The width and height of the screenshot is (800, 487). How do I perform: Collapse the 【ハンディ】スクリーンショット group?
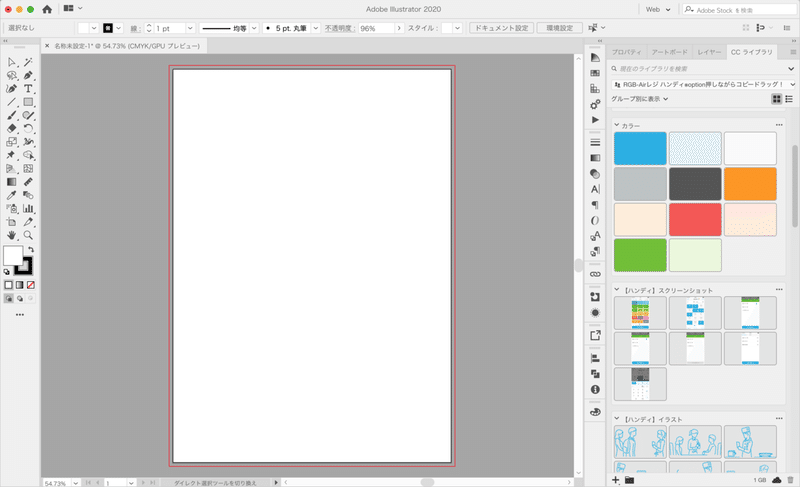coord(617,290)
